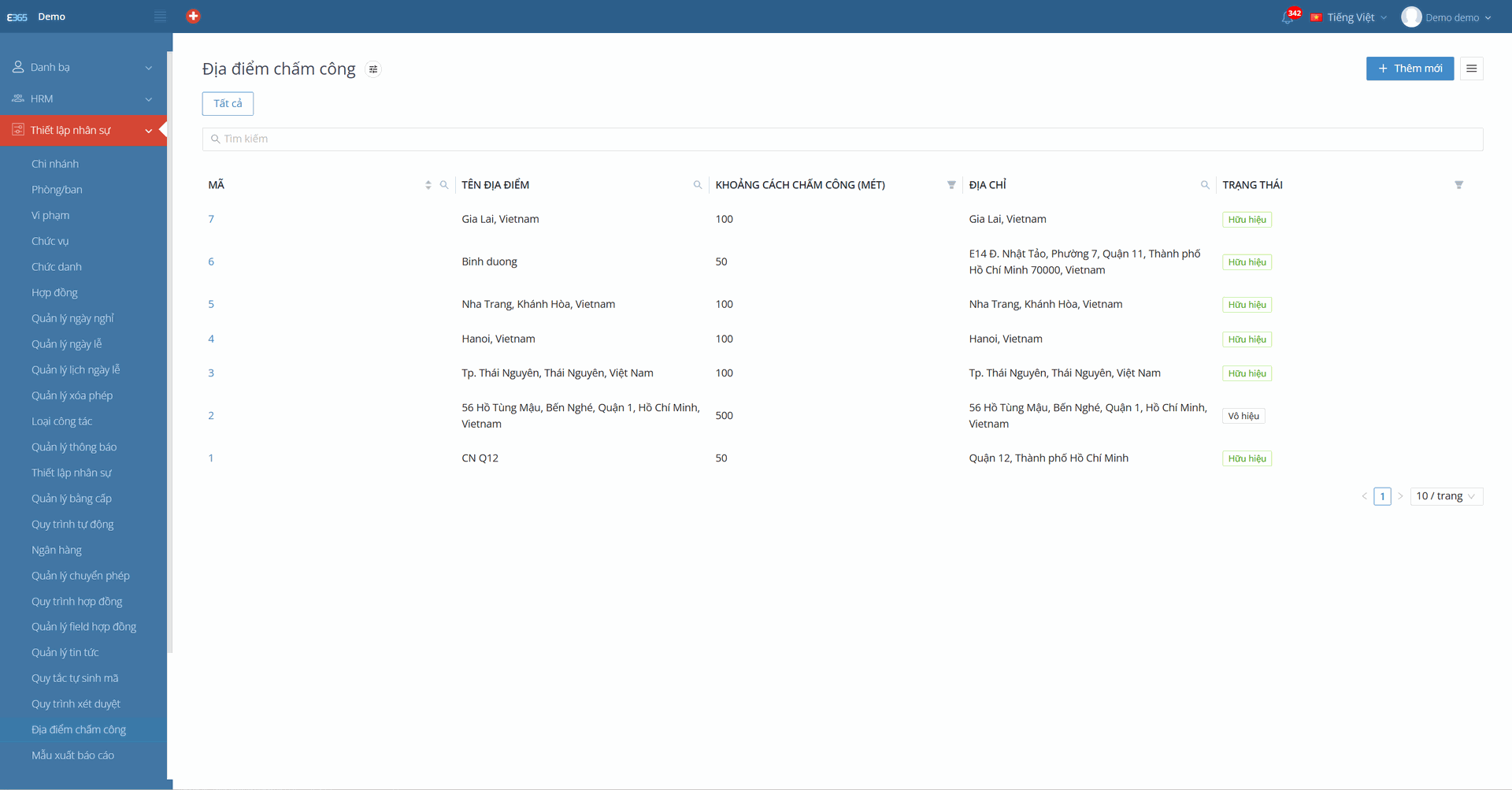The image size is (1512, 790).
Task: Open the list options menu icon
Action: (x=1471, y=69)
